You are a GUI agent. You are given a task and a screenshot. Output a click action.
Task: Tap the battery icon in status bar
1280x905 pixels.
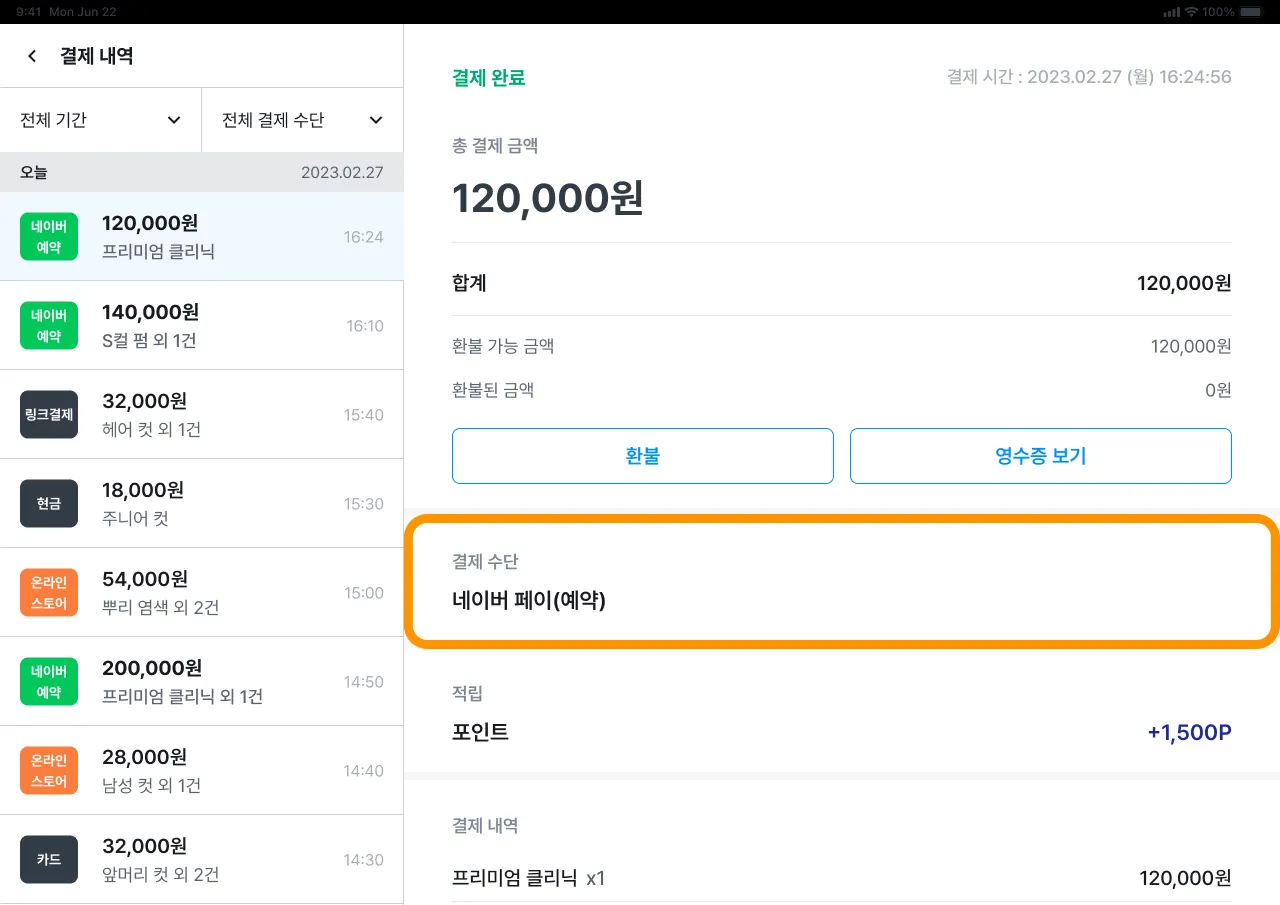pyautogui.click(x=1250, y=12)
